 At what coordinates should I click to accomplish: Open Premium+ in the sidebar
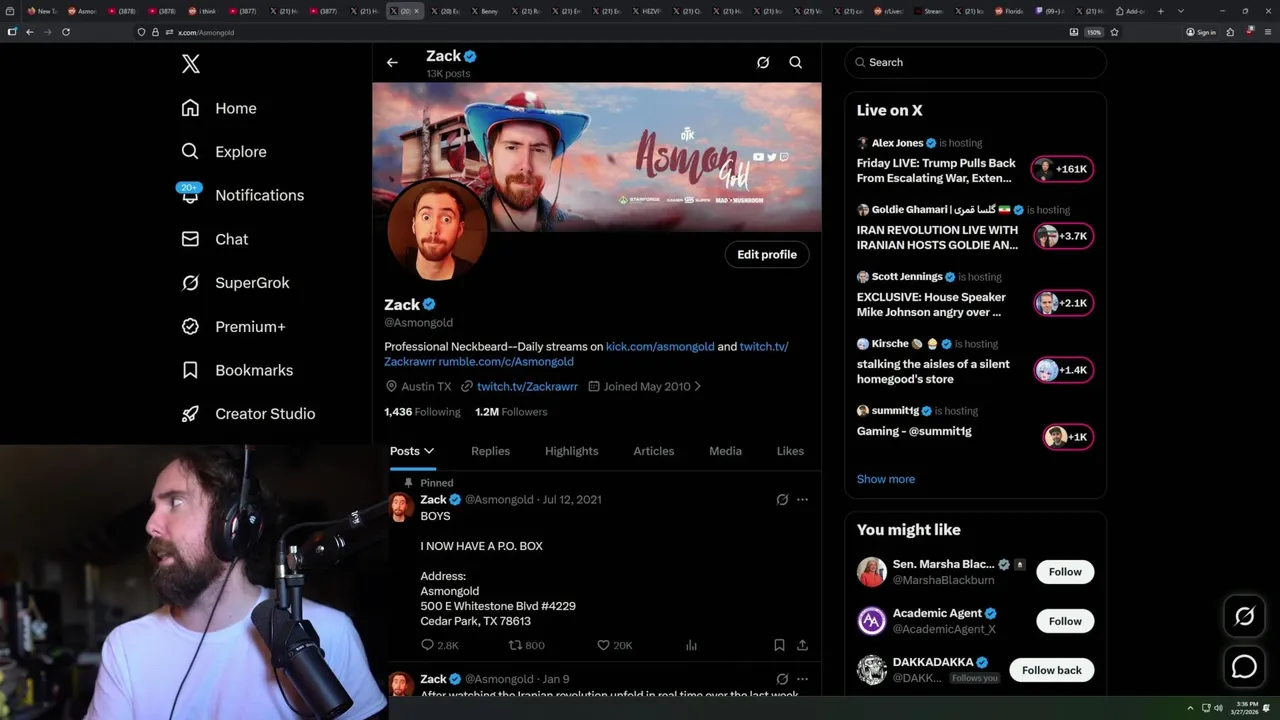pyautogui.click(x=233, y=327)
